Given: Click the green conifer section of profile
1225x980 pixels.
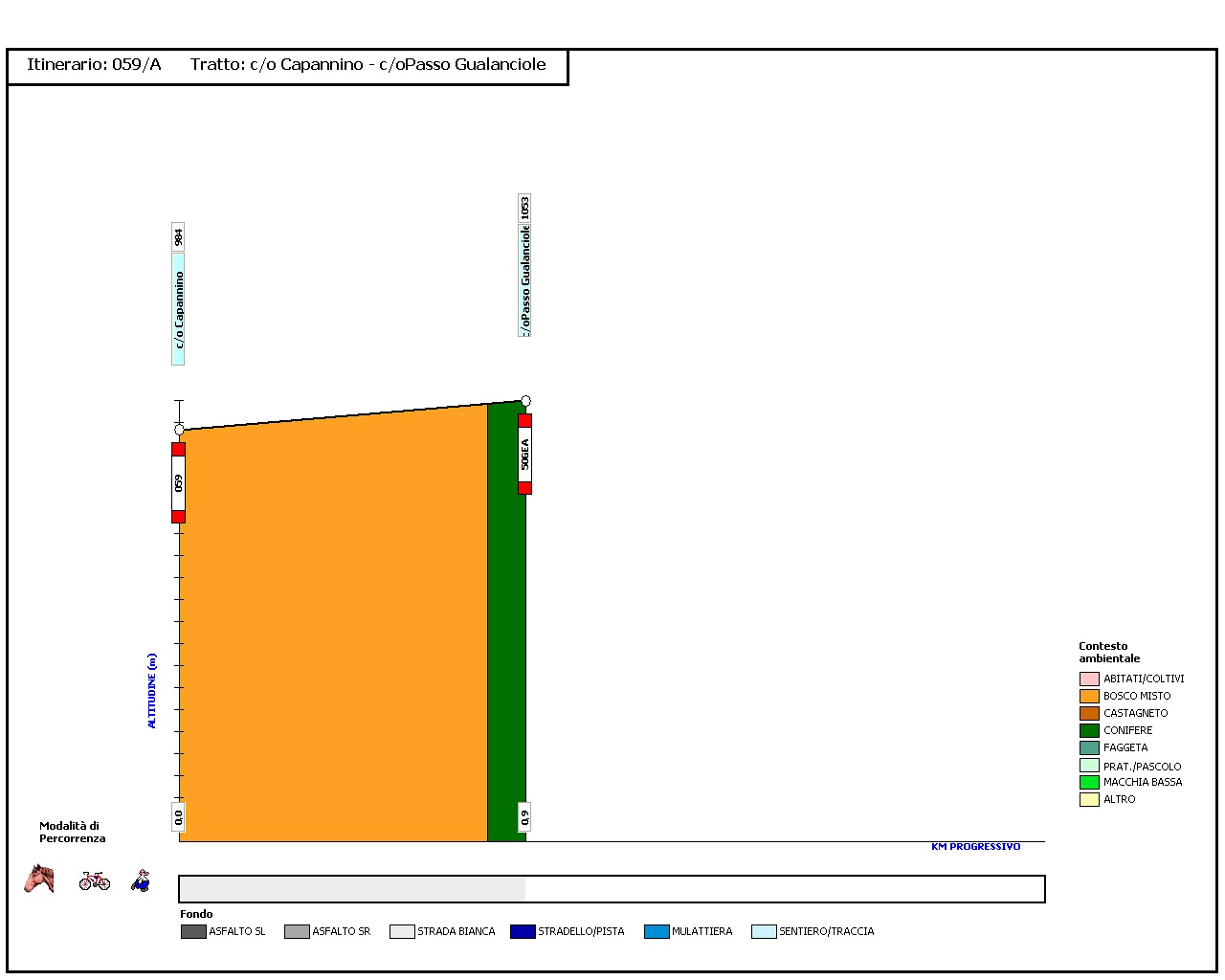Looking at the screenshot, I should (506, 622).
